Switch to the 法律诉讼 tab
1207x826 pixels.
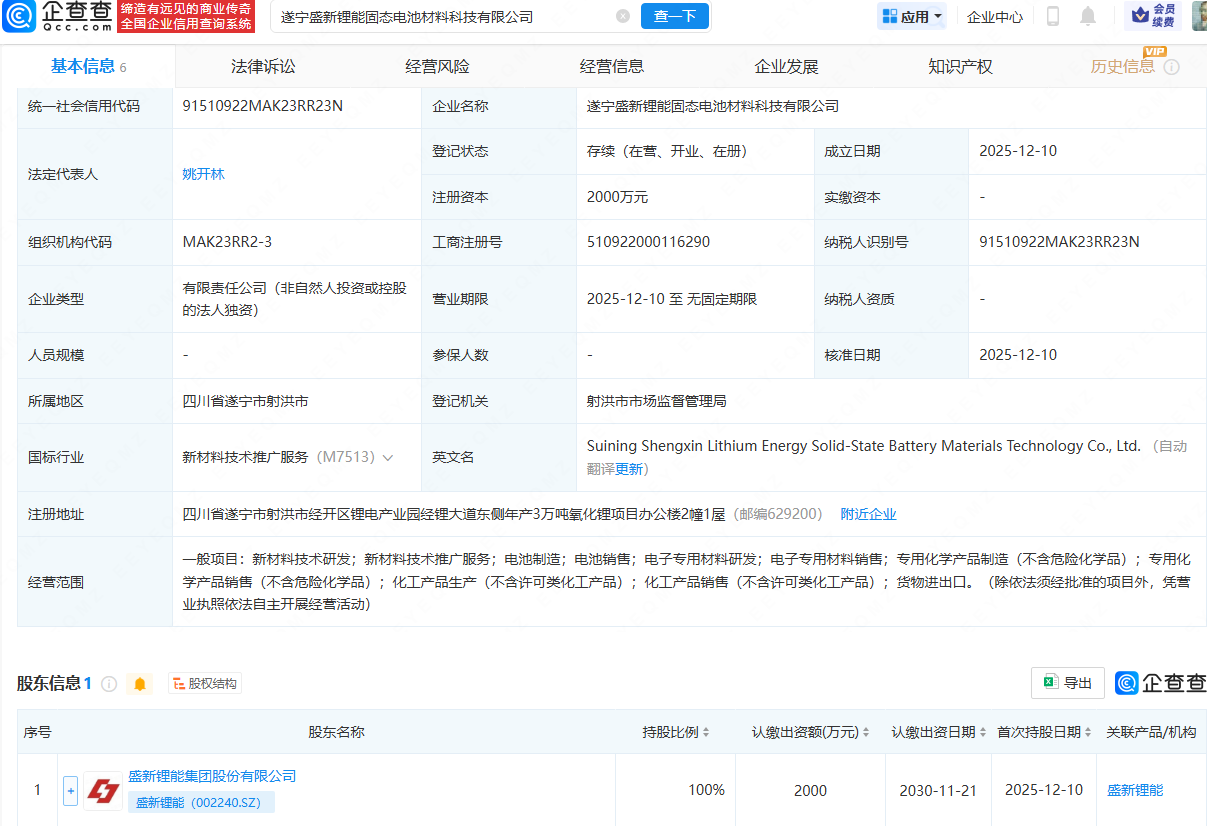click(x=263, y=67)
